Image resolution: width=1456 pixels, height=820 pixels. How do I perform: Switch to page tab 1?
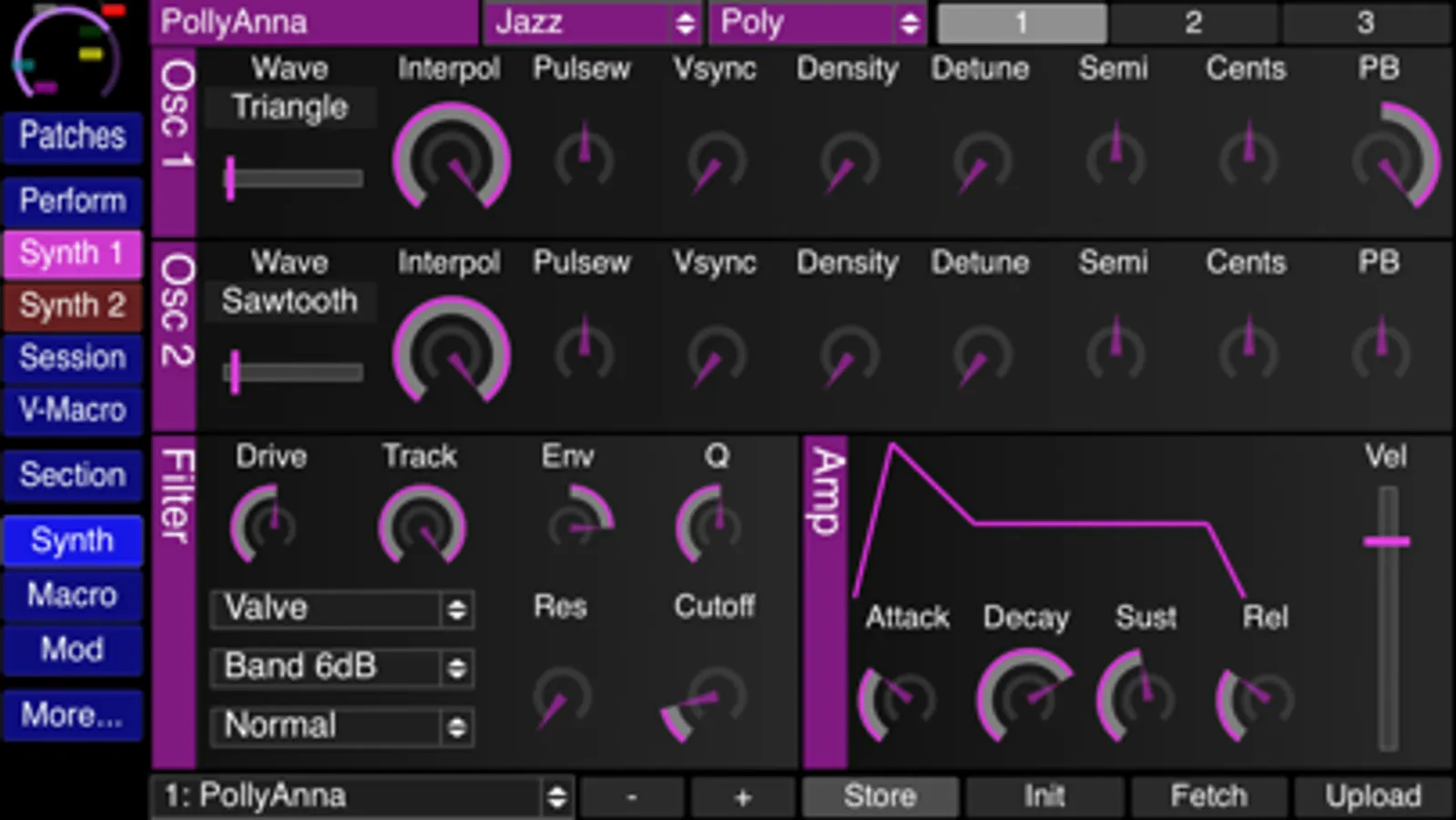(1022, 23)
